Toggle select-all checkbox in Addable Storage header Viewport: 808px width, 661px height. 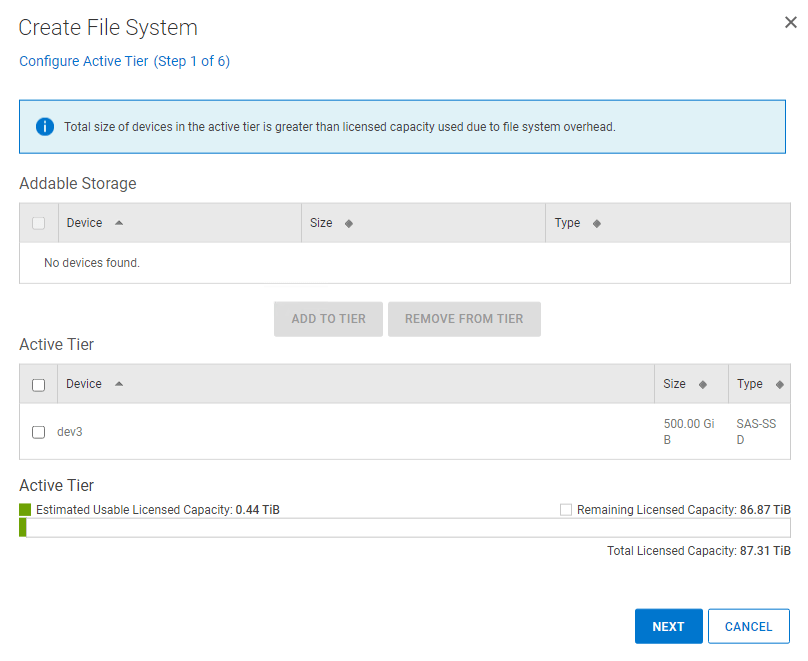[39, 223]
